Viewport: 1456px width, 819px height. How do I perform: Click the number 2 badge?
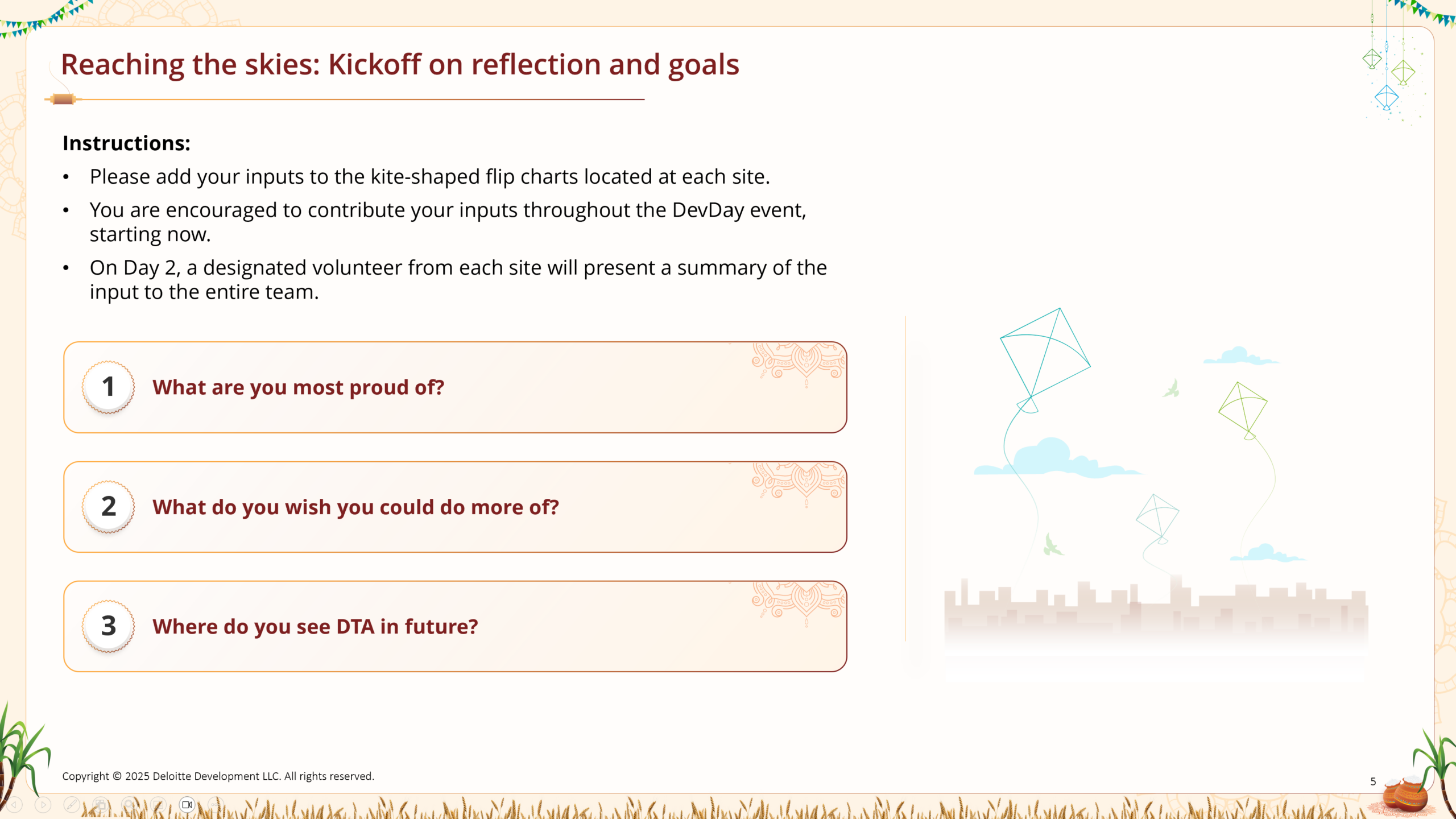tap(108, 507)
